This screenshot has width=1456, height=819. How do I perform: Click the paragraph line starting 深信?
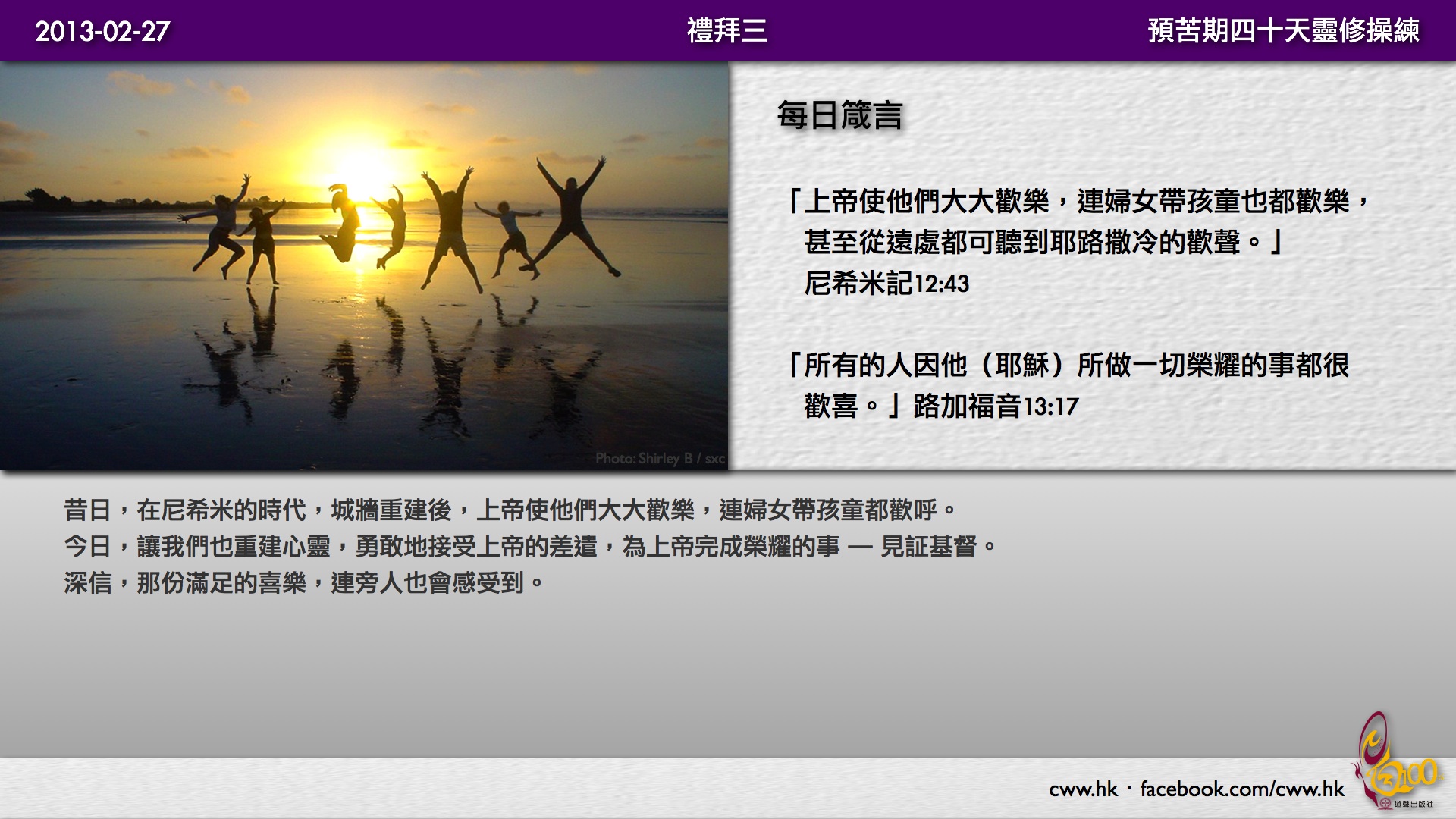tap(303, 583)
